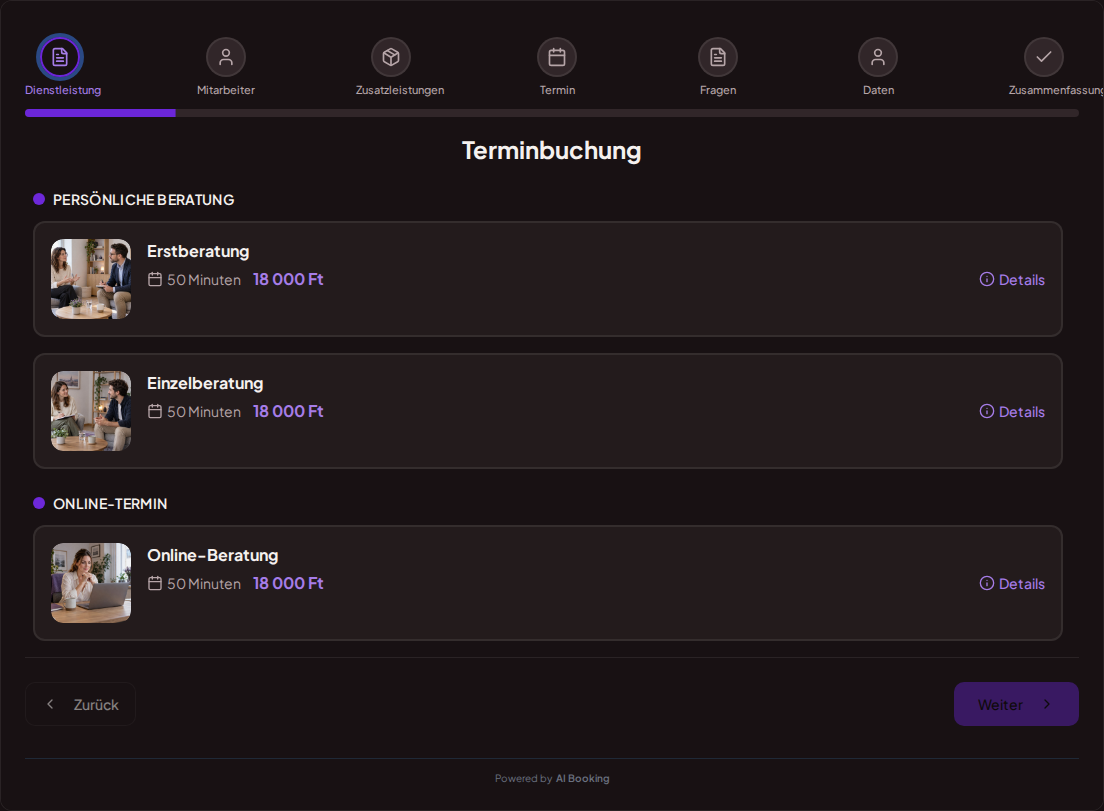Select the Erstberatung service thumbnail

[x=91, y=279]
